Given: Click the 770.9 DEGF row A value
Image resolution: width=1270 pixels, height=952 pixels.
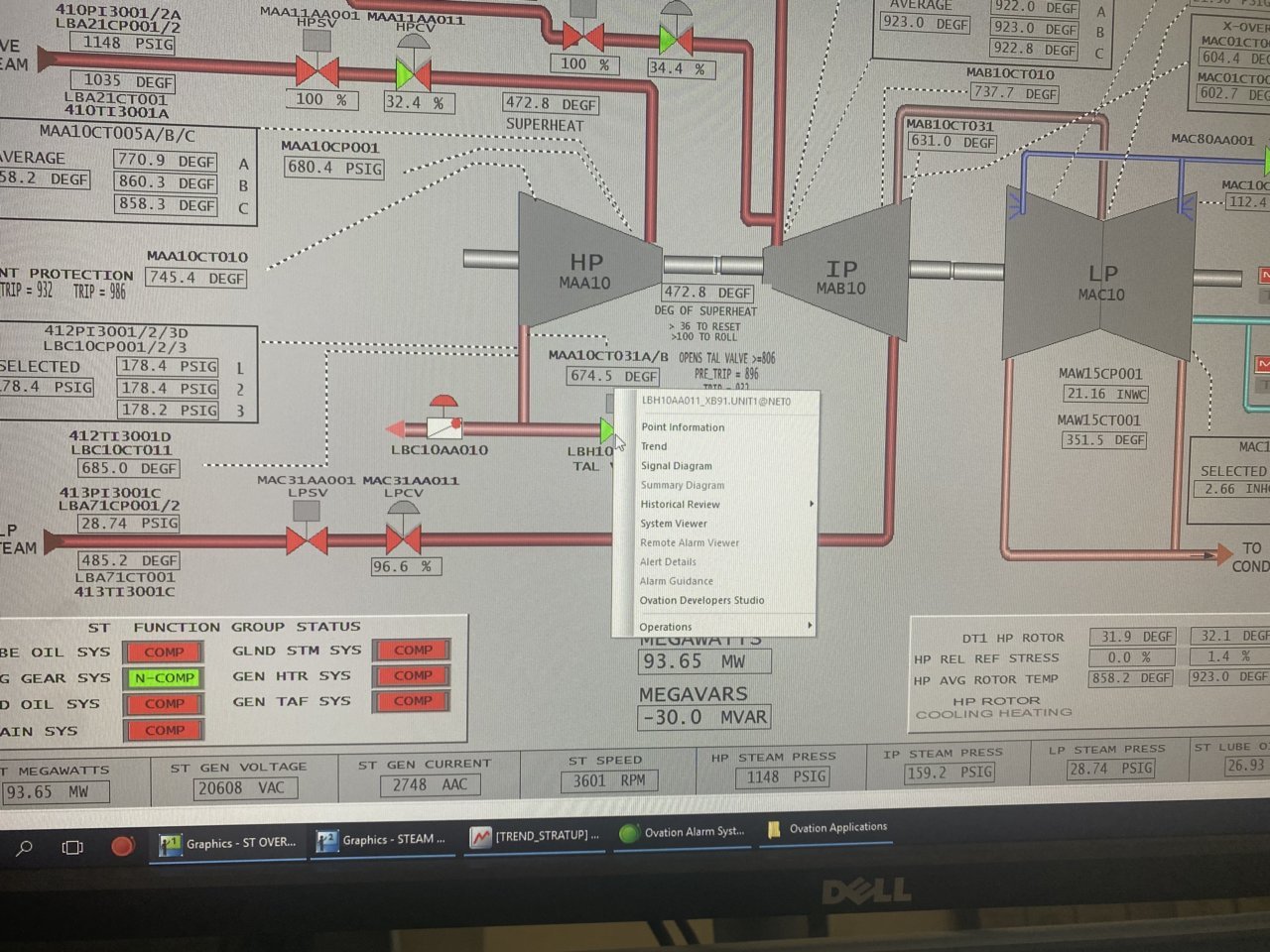Looking at the screenshot, I should (166, 160).
